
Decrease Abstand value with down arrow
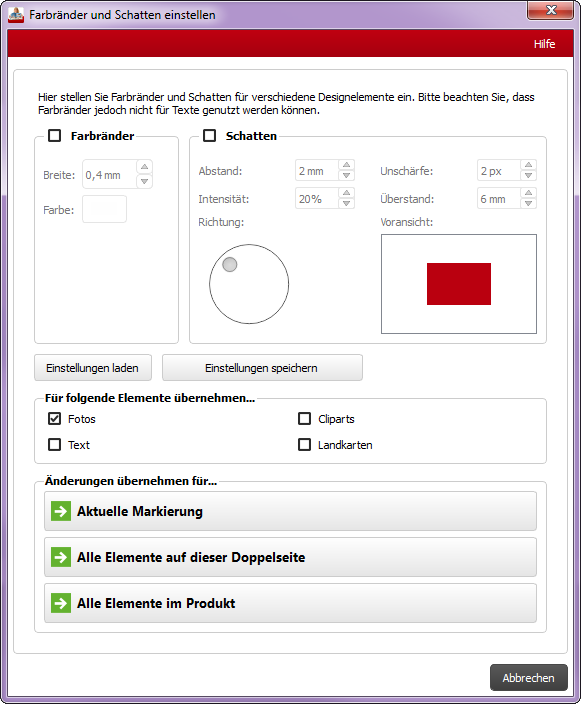pyautogui.click(x=347, y=176)
